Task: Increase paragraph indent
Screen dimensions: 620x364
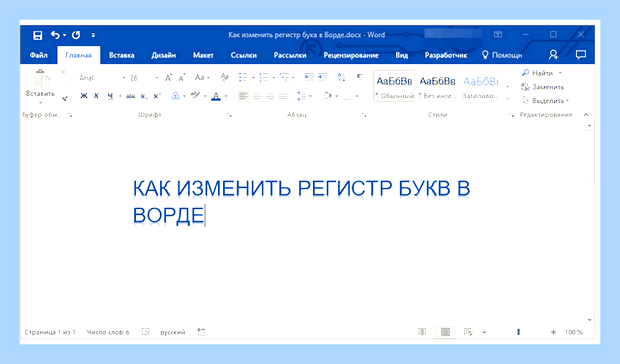Action: tap(323, 77)
